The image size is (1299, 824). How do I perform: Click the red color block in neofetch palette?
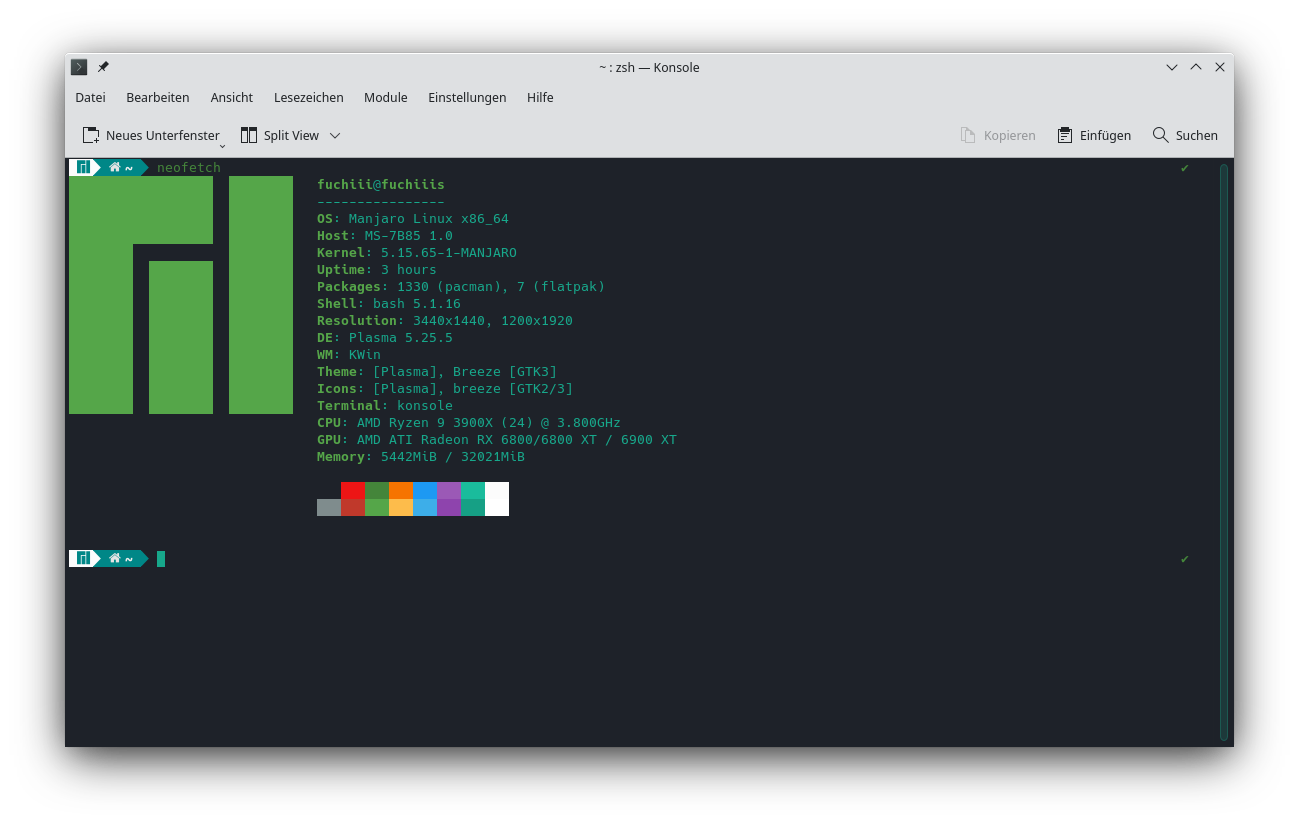click(353, 490)
